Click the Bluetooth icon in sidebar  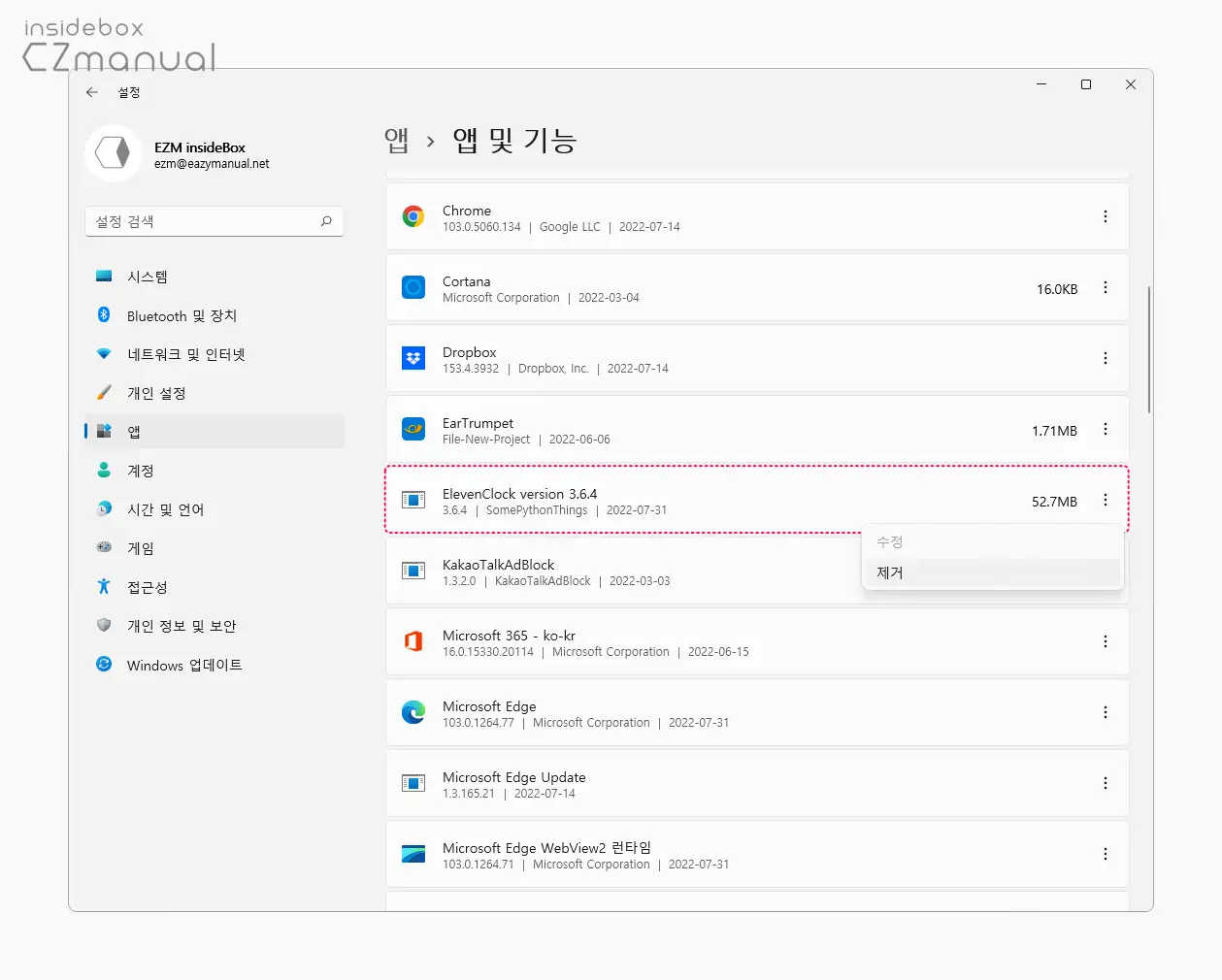(104, 314)
